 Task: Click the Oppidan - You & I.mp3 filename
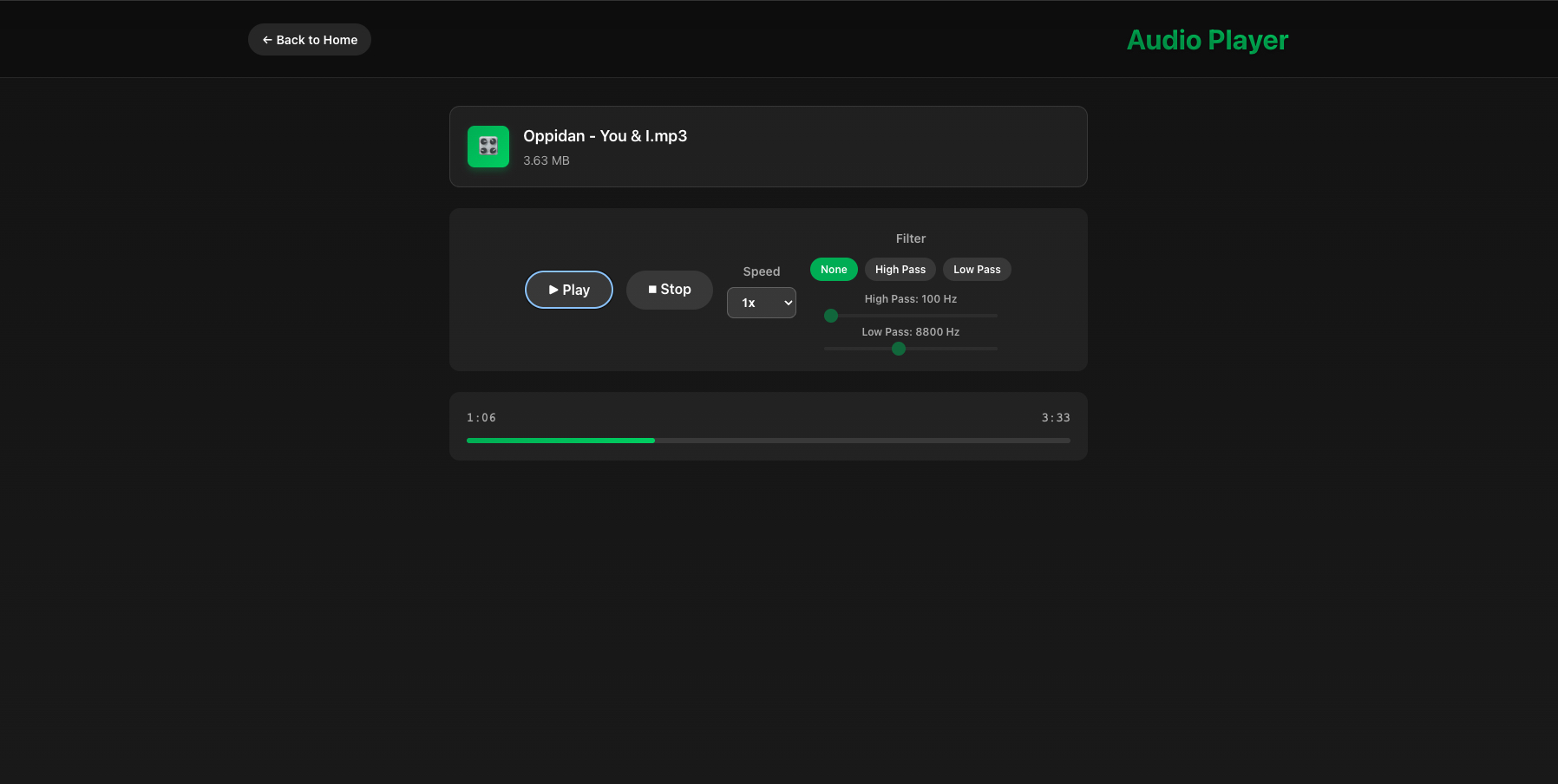(605, 135)
